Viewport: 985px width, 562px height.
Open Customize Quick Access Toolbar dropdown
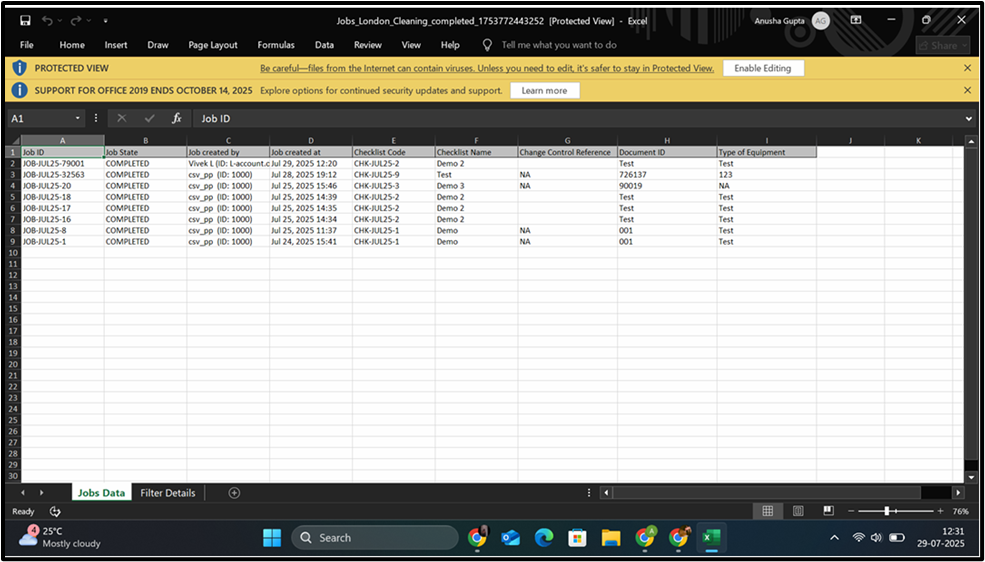click(106, 20)
